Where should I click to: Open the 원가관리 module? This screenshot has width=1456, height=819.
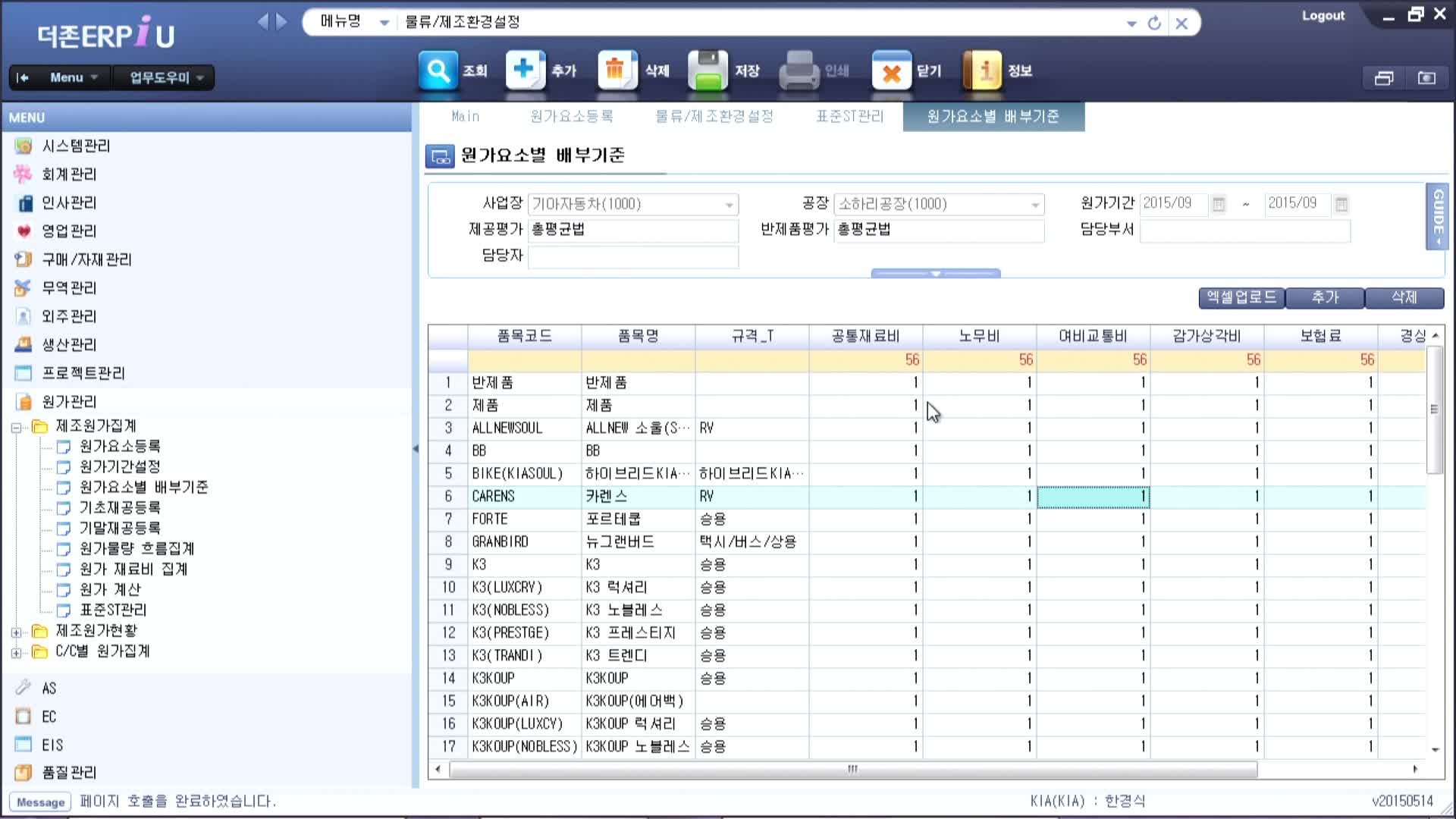69,402
